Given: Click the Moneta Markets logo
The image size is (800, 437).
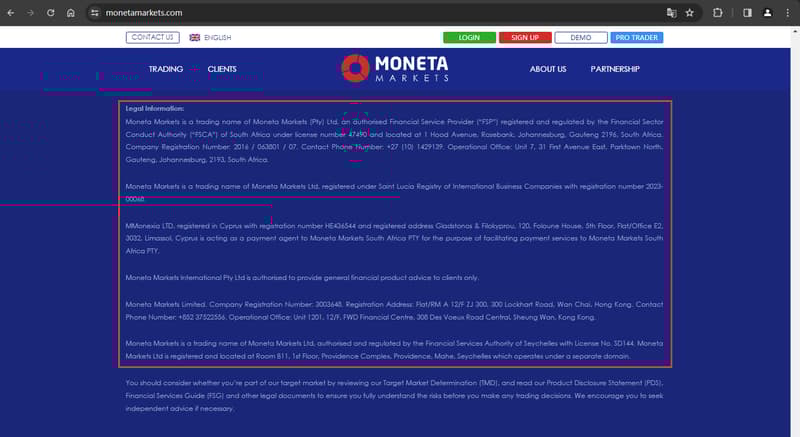Looking at the screenshot, I should point(395,68).
